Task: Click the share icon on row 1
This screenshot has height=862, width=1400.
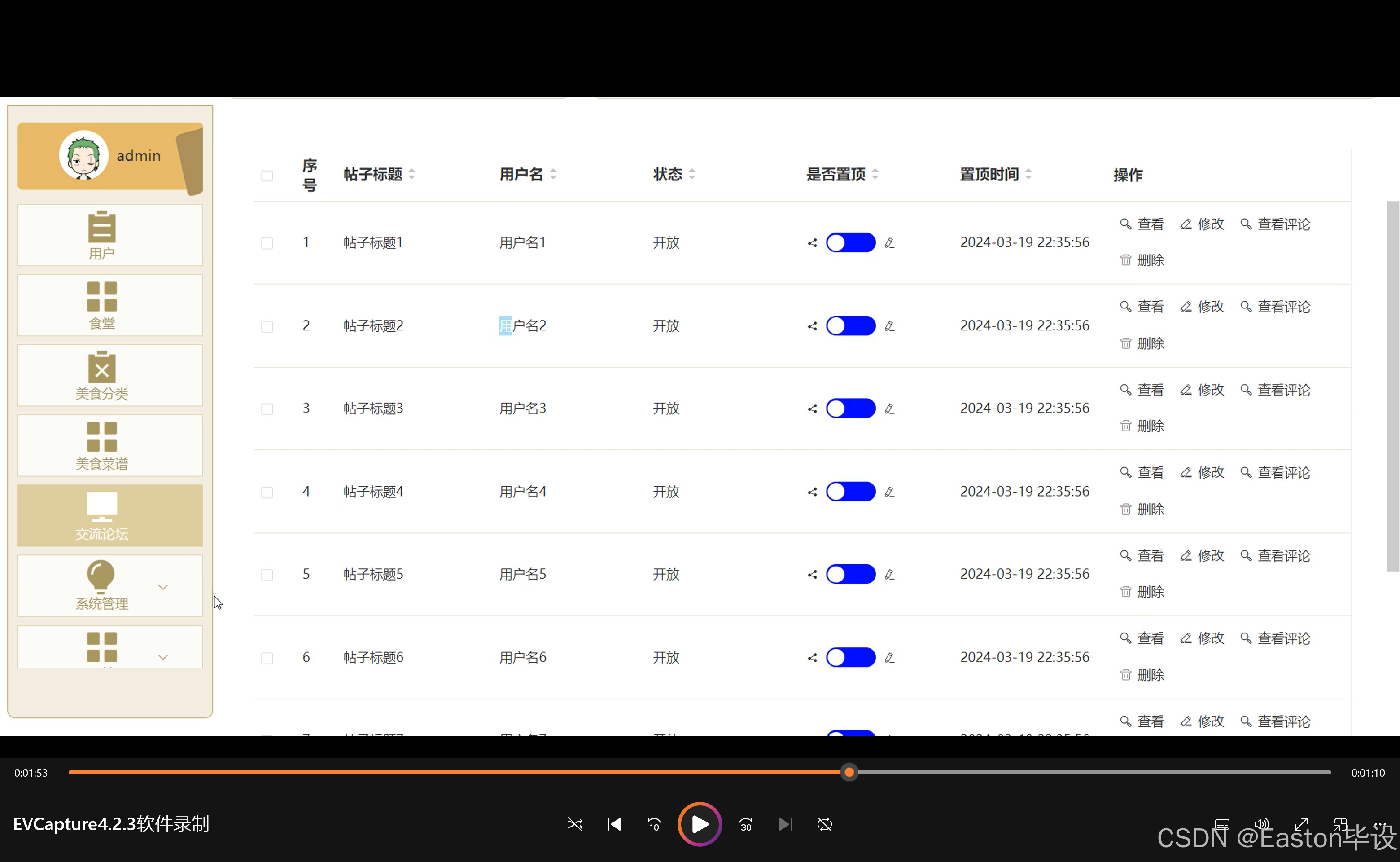Action: coord(812,242)
